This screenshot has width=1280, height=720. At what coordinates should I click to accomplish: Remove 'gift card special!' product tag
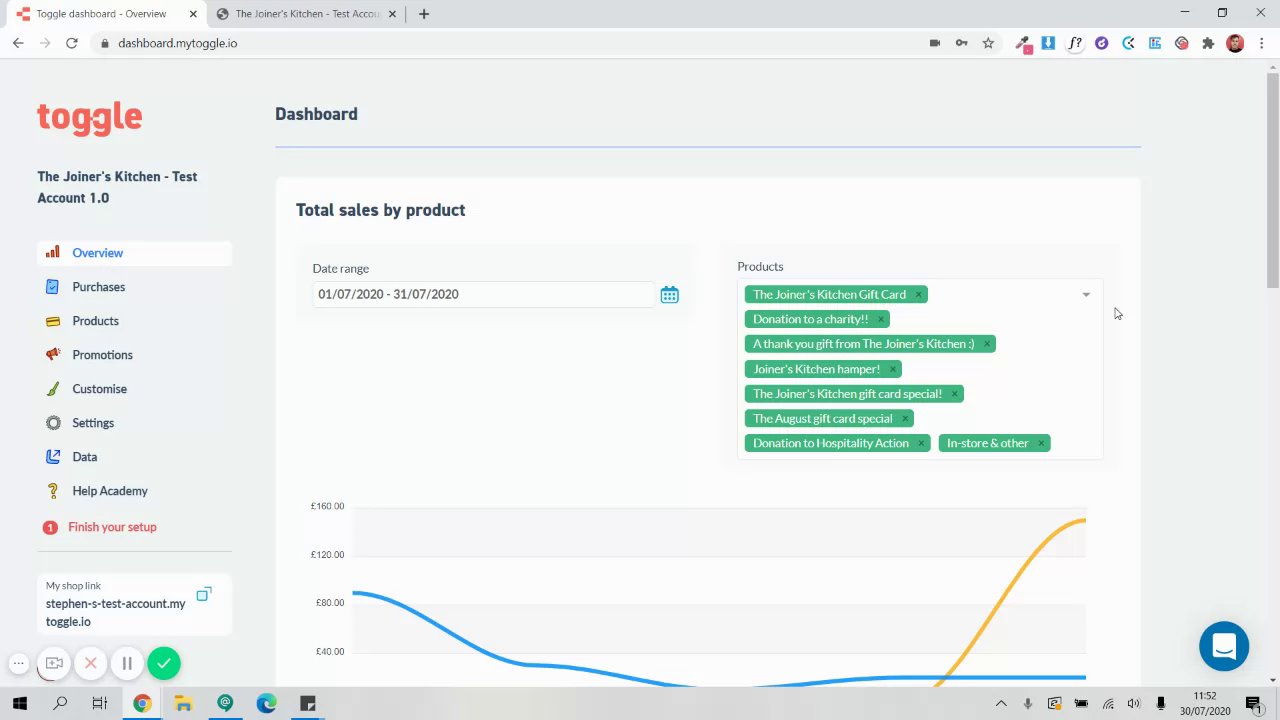(954, 394)
